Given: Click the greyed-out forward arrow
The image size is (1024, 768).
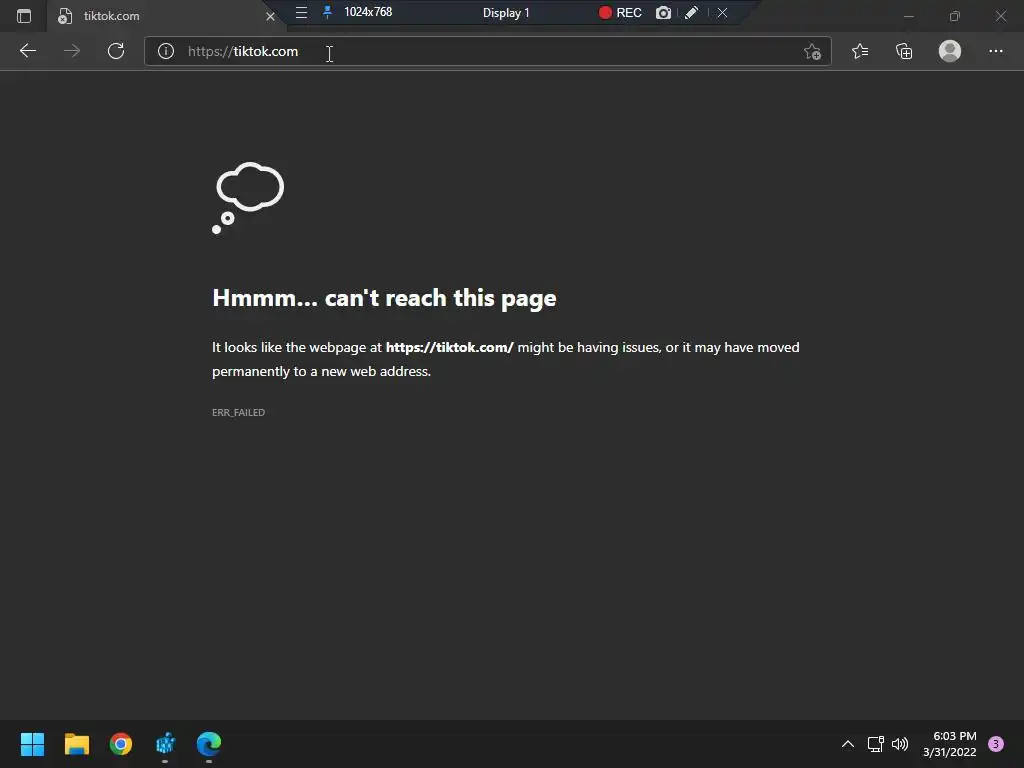Looking at the screenshot, I should point(72,51).
